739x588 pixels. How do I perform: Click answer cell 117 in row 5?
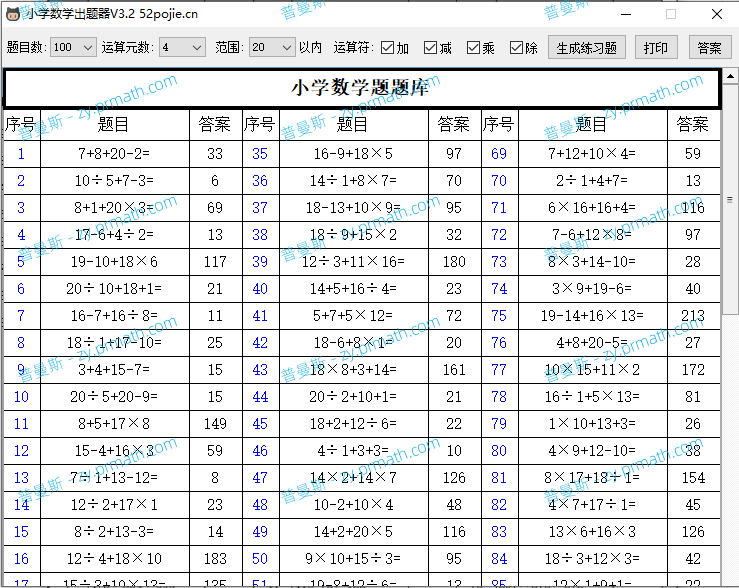pos(215,261)
